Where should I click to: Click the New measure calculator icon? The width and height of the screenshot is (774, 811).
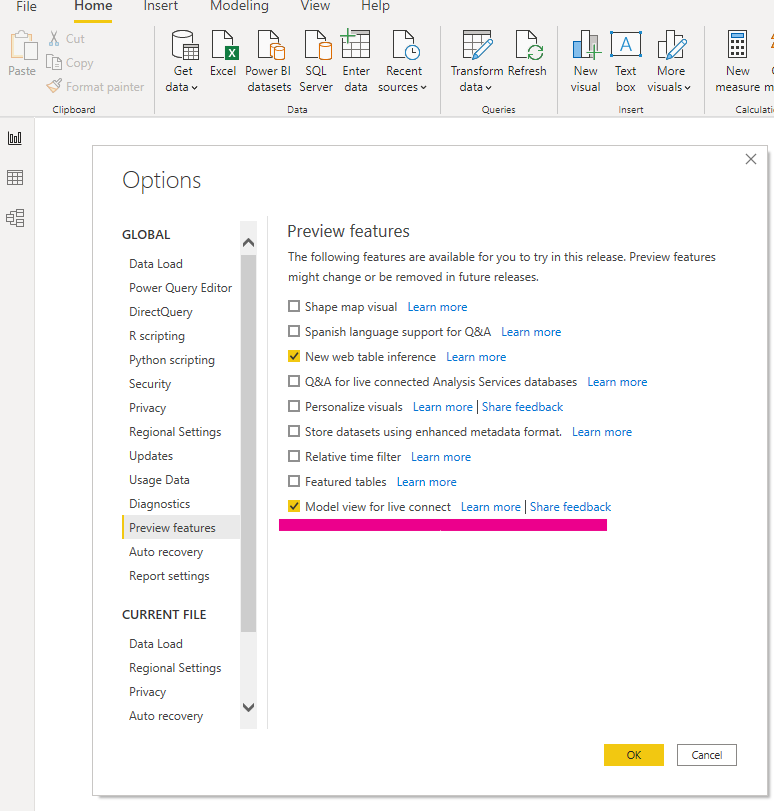(737, 44)
